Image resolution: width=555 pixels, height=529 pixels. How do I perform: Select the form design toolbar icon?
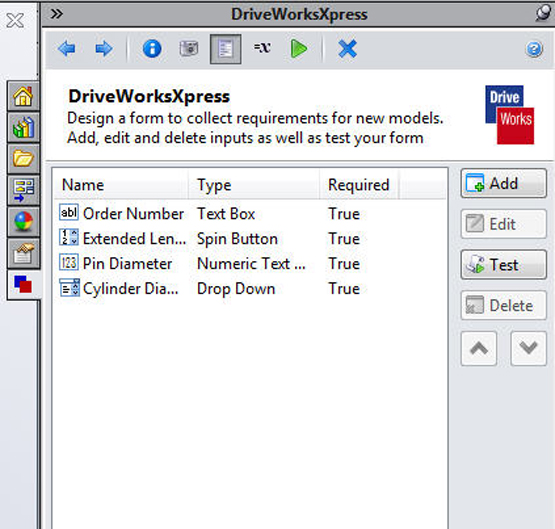point(225,49)
